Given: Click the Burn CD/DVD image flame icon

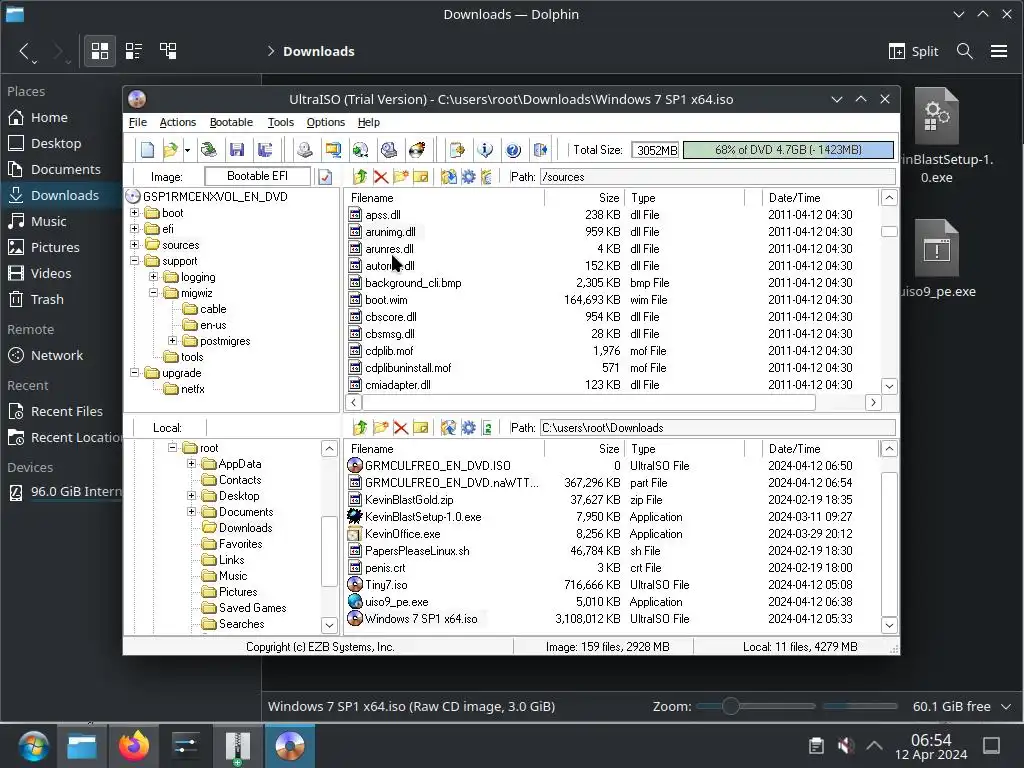Looking at the screenshot, I should (x=417, y=150).
